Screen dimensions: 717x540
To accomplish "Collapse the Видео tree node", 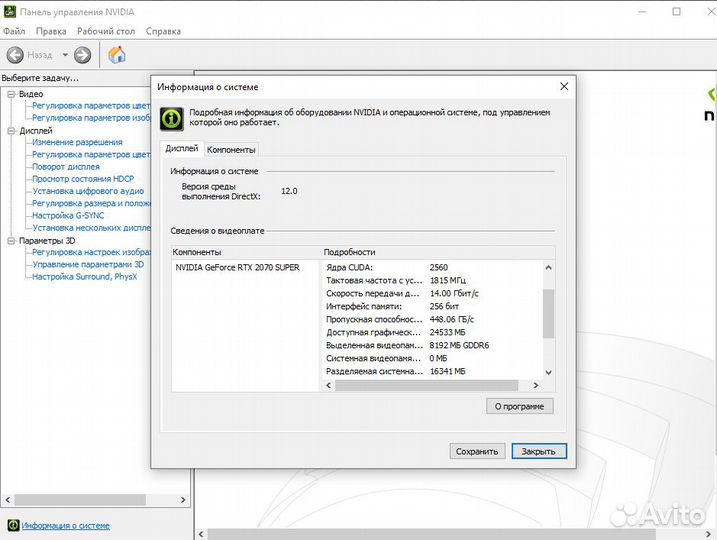I will [x=11, y=94].
